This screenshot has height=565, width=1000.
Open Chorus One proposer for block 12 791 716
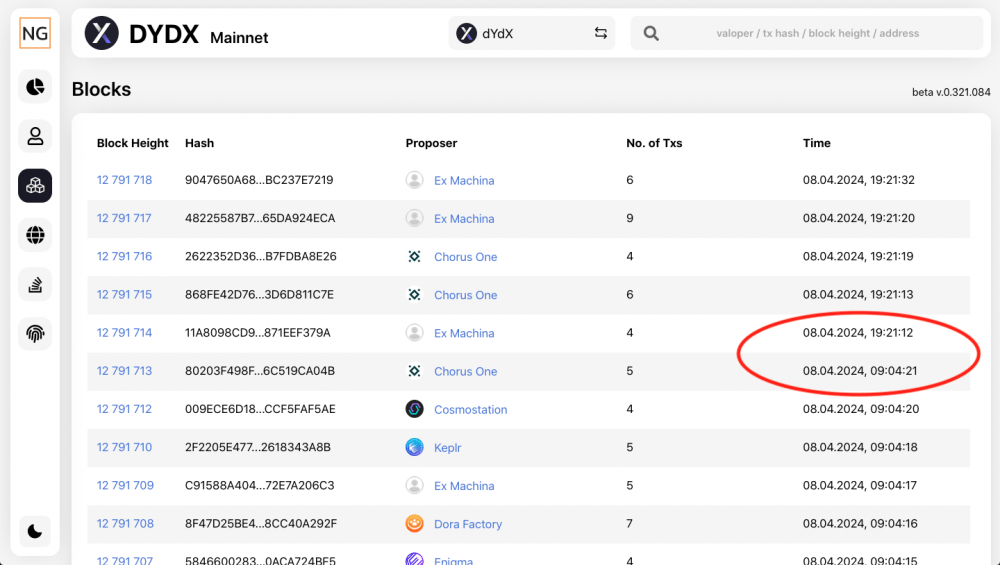tap(466, 257)
